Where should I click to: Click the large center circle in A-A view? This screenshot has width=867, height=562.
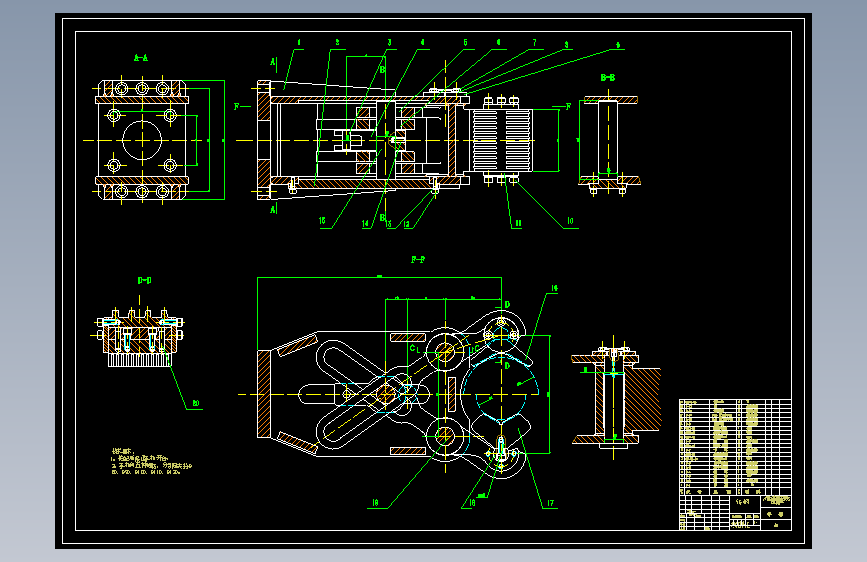coord(142,140)
